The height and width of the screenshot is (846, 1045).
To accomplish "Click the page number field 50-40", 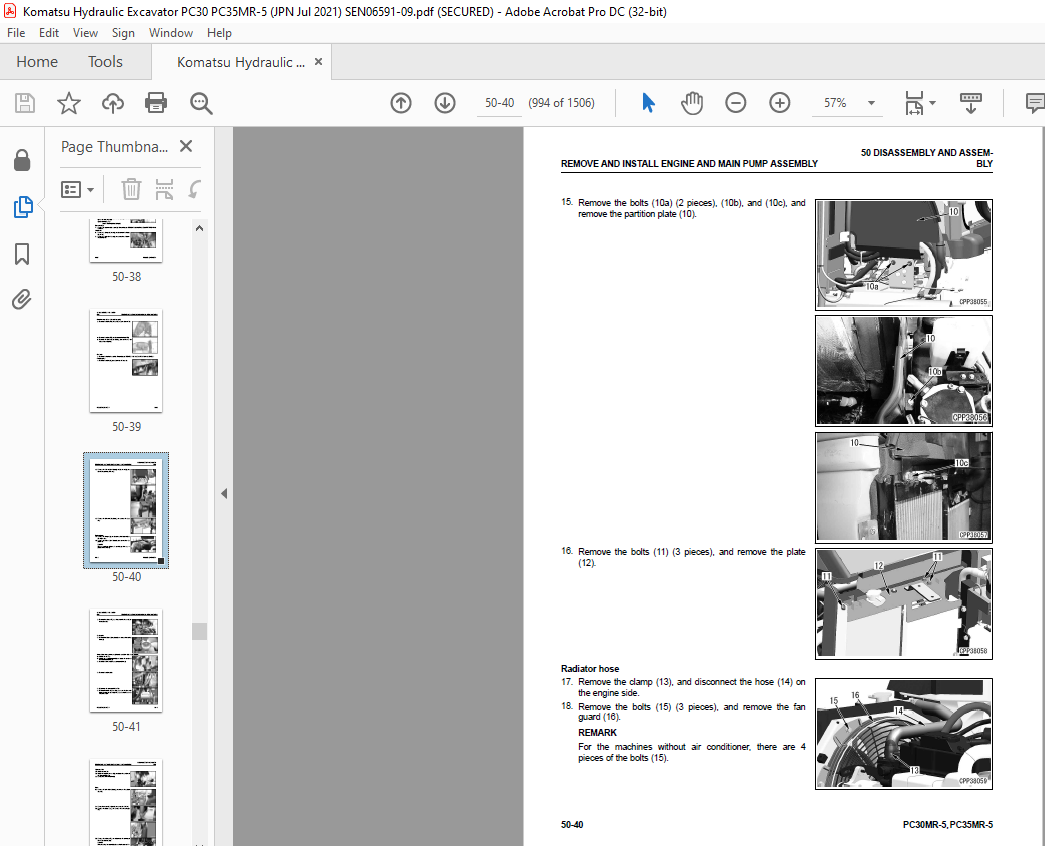I will click(499, 103).
